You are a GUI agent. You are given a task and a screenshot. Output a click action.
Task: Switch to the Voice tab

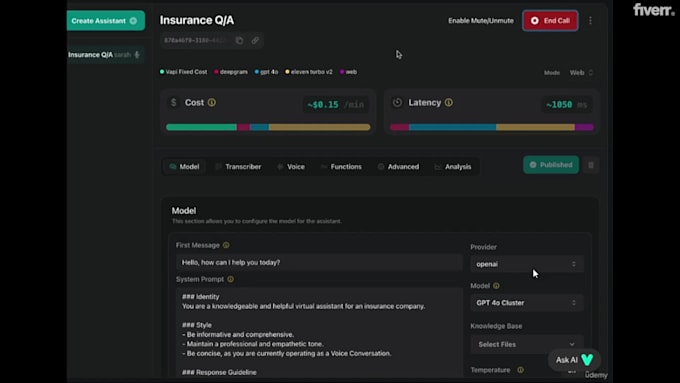(x=291, y=167)
